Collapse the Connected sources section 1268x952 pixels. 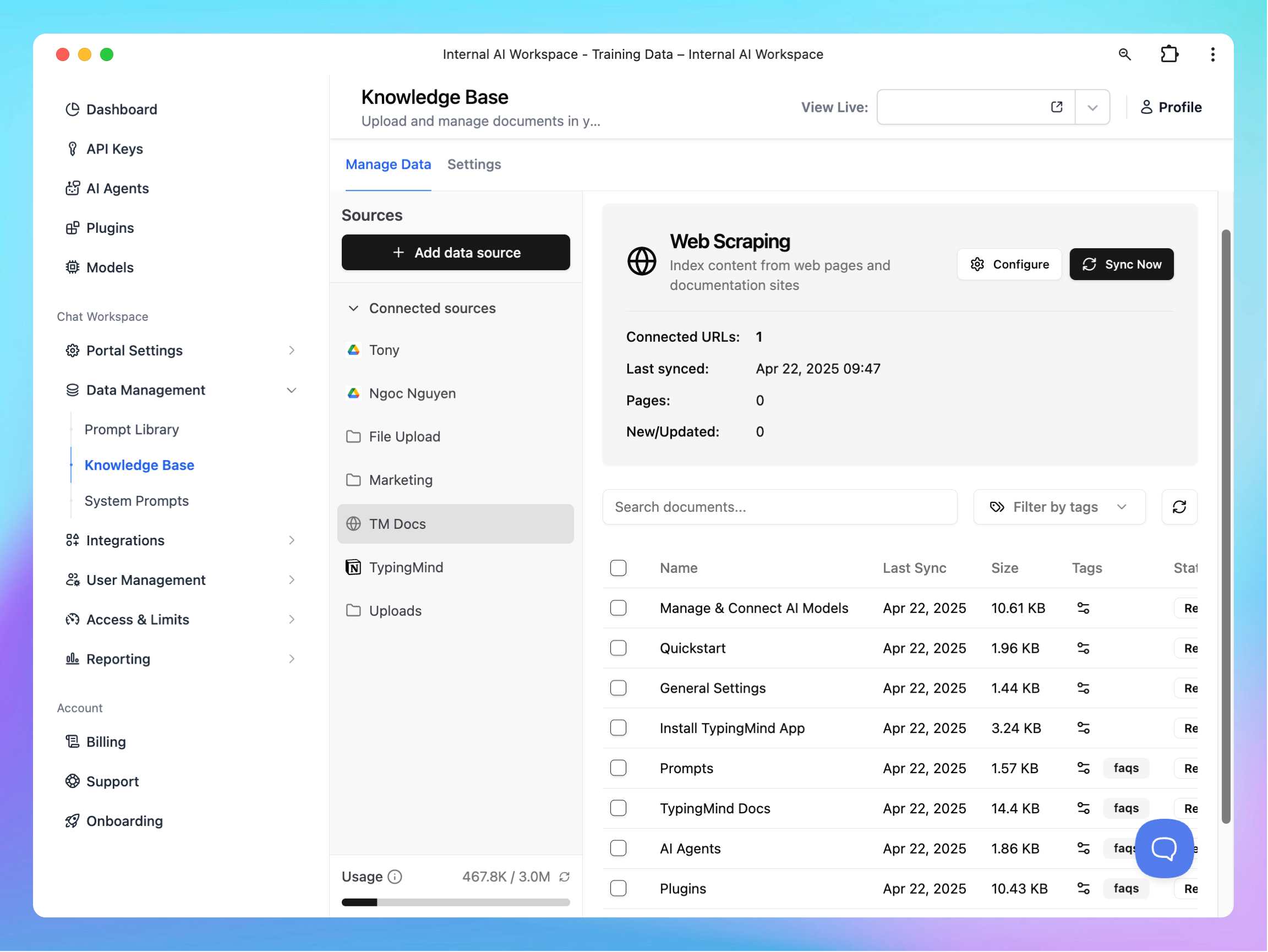422,308
